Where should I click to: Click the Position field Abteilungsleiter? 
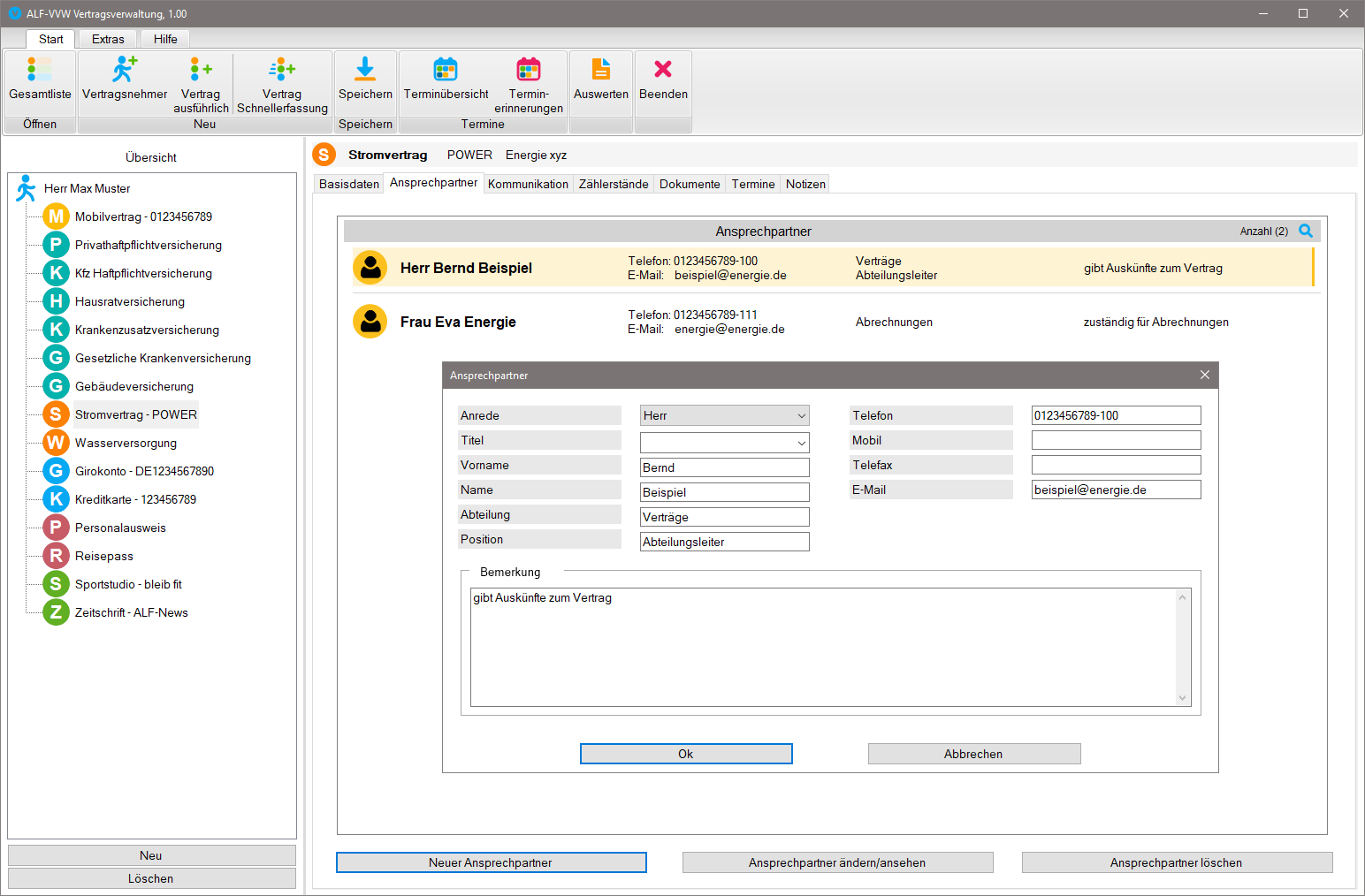pos(725,542)
